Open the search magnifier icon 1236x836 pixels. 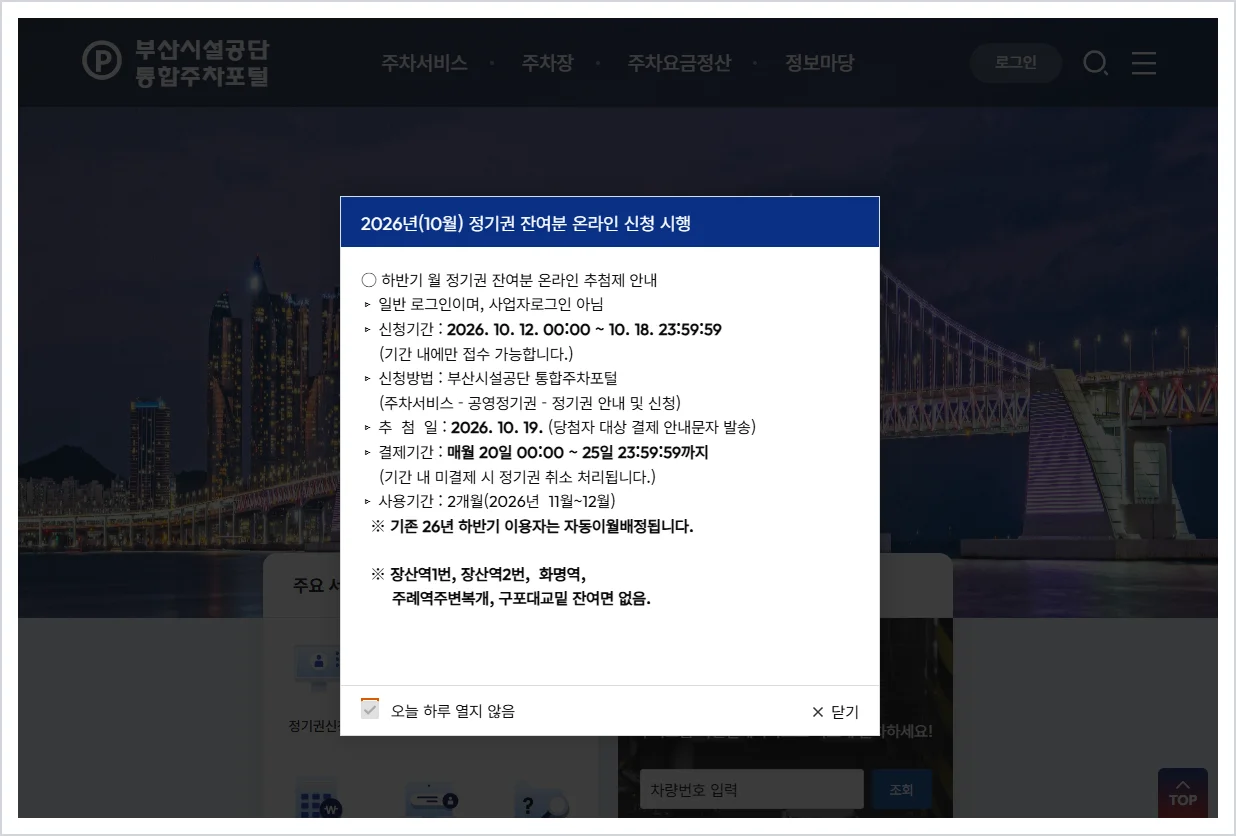[x=1096, y=64]
